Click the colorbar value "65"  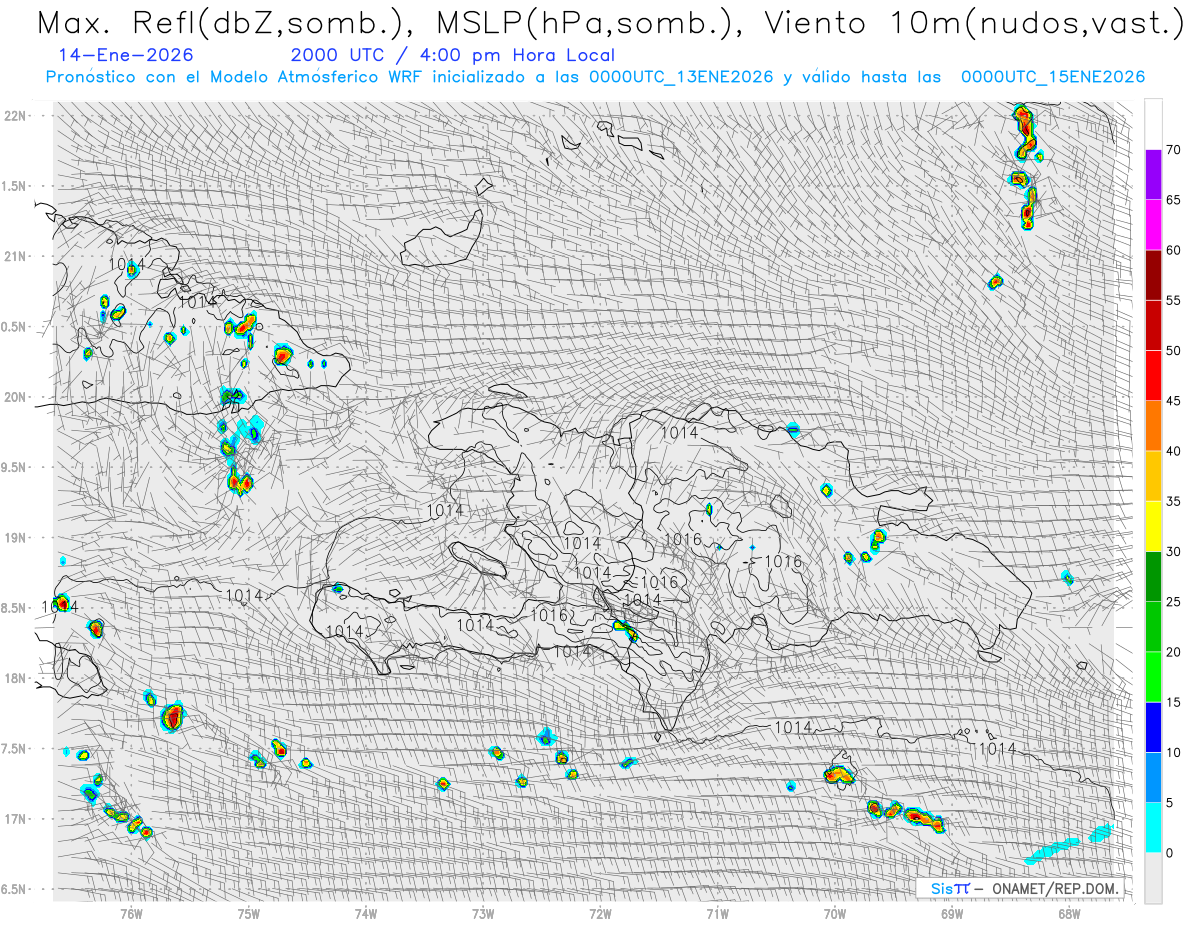(x=1174, y=200)
